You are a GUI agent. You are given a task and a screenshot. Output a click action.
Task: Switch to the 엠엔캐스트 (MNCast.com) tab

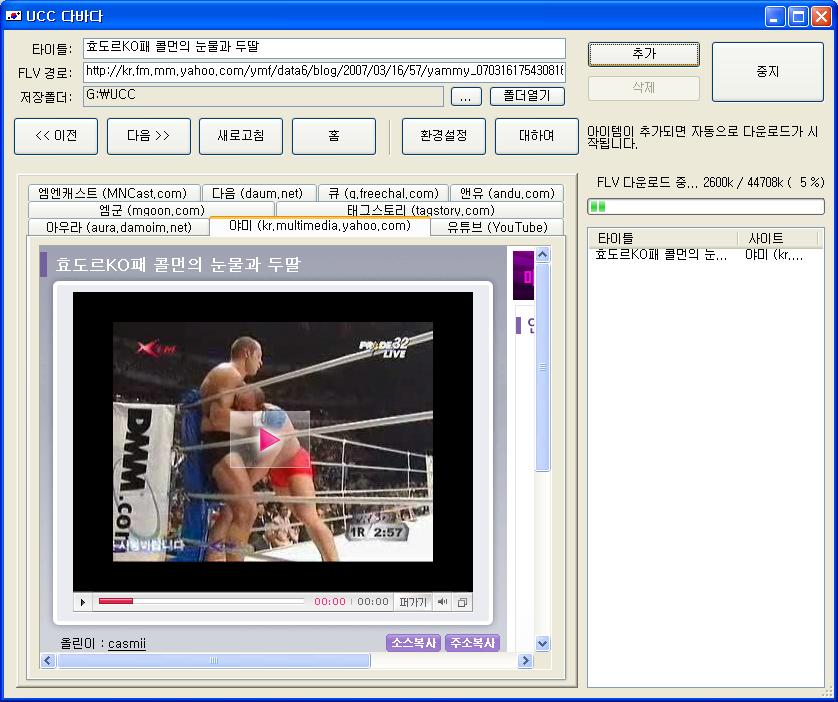click(114, 193)
